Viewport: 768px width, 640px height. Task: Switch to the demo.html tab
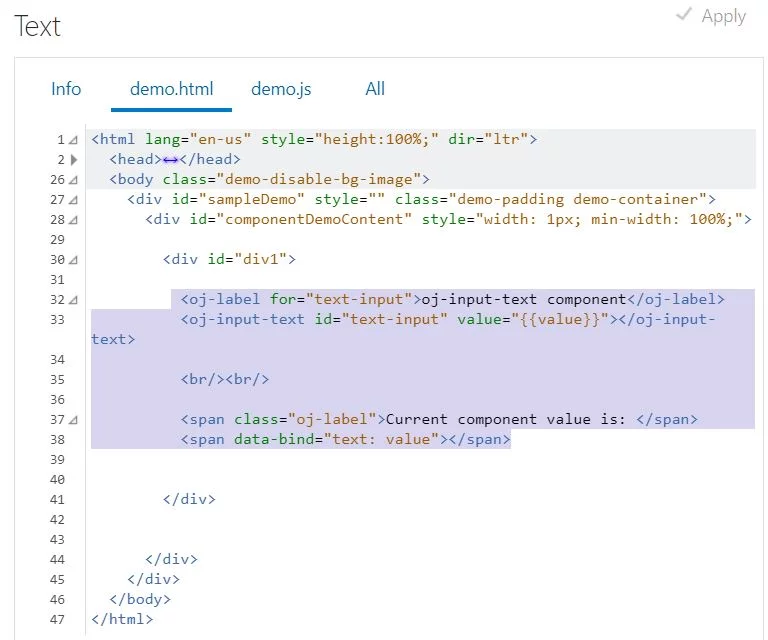tap(171, 89)
